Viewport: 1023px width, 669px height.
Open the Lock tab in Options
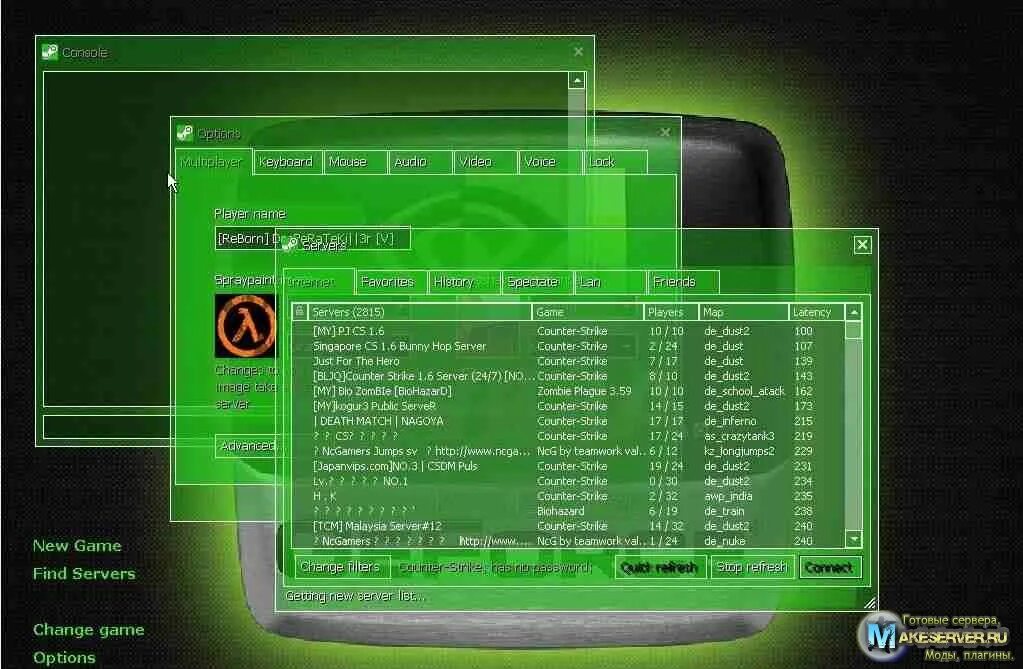[x=615, y=162]
